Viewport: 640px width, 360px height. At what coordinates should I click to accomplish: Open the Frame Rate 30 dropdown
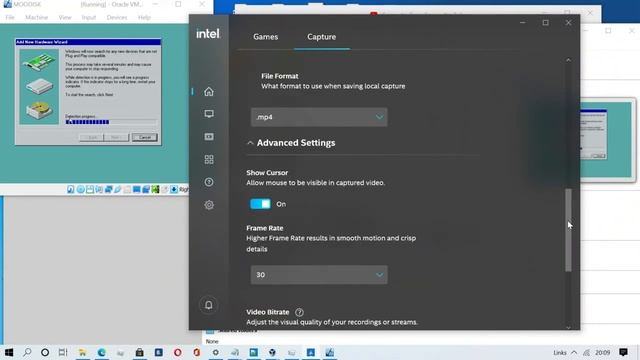coord(319,275)
